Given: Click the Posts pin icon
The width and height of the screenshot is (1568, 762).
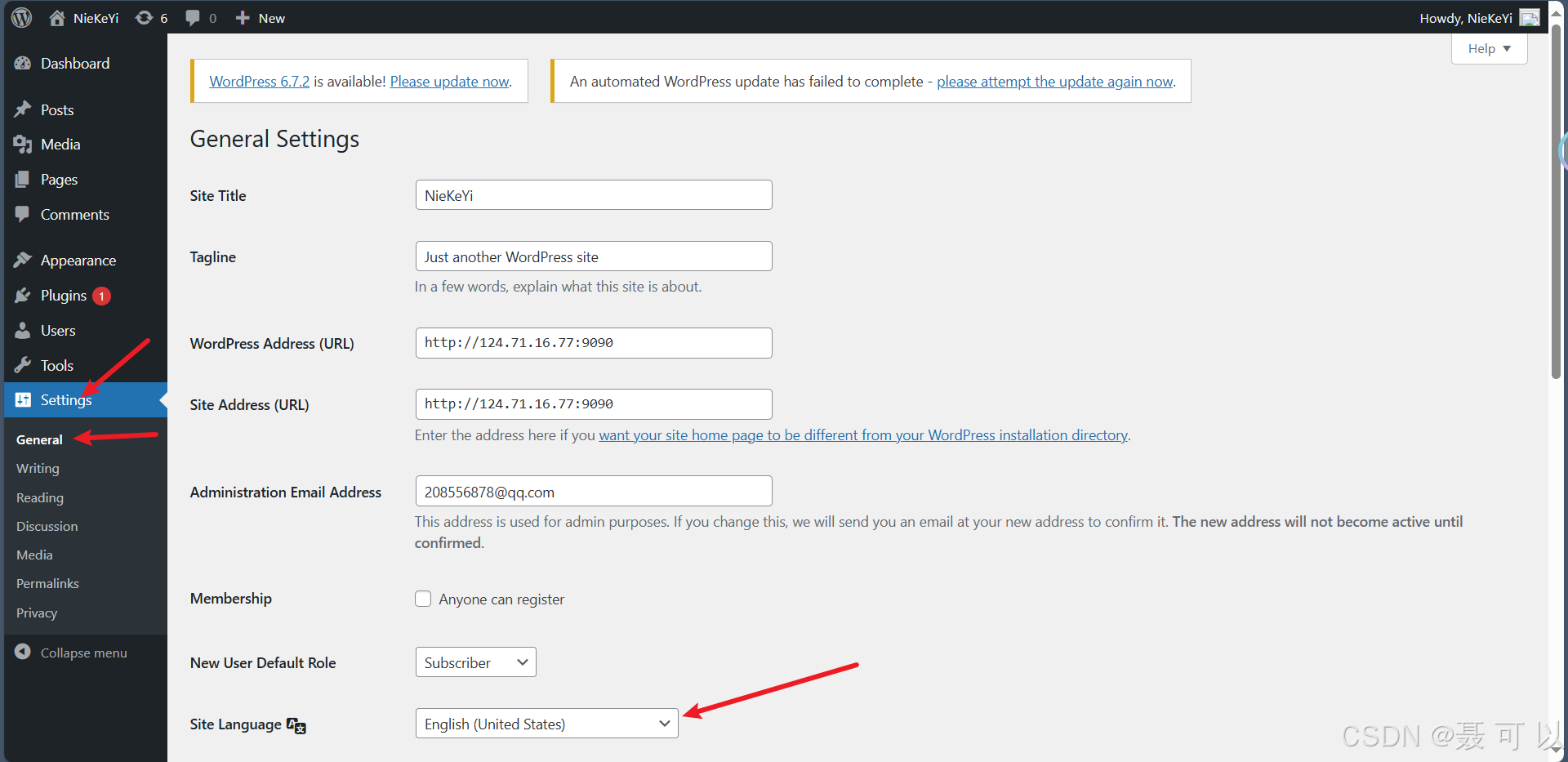Looking at the screenshot, I should coord(23,109).
